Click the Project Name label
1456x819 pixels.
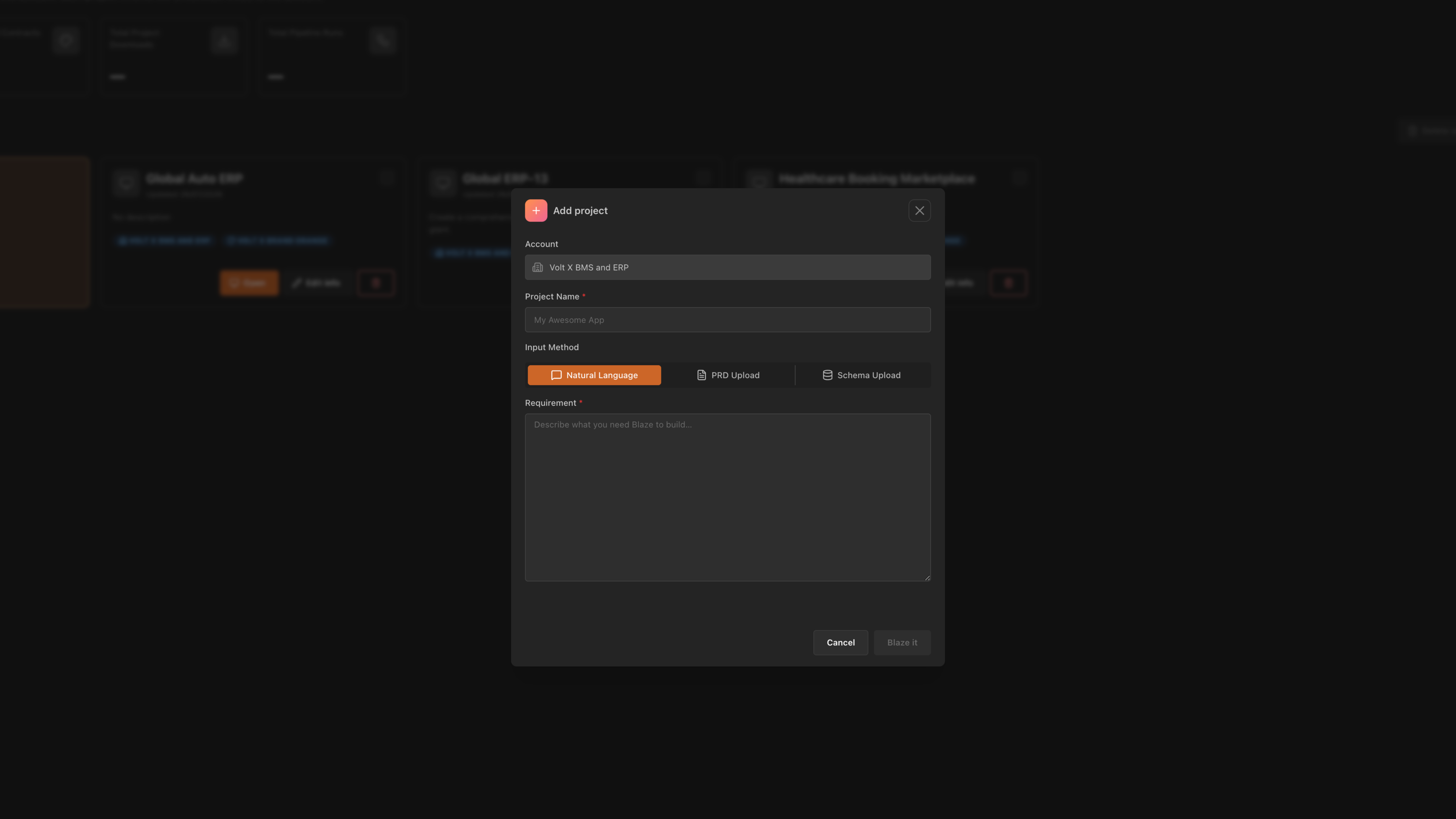tap(552, 297)
